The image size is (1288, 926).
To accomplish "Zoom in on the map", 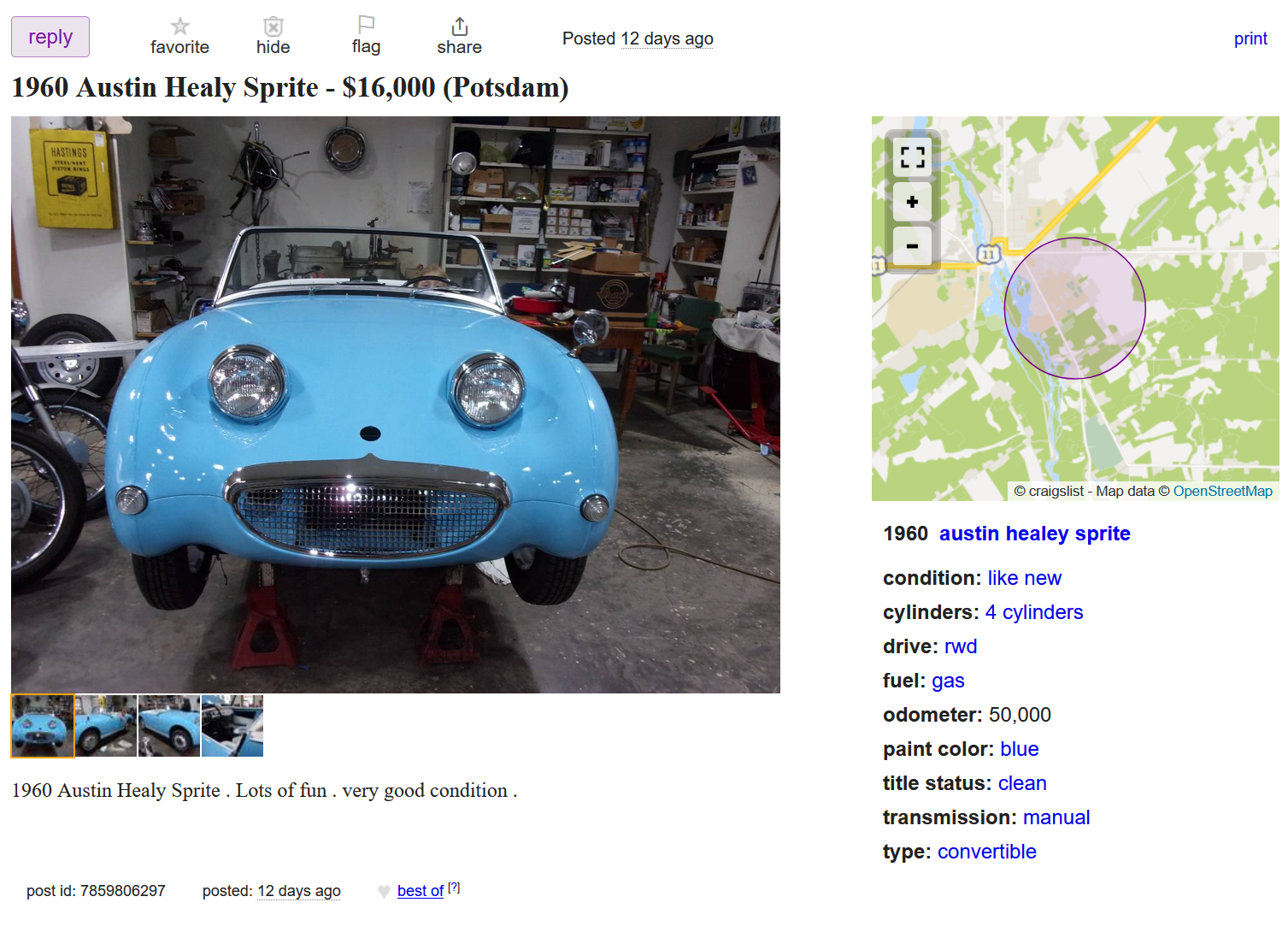I will click(912, 202).
